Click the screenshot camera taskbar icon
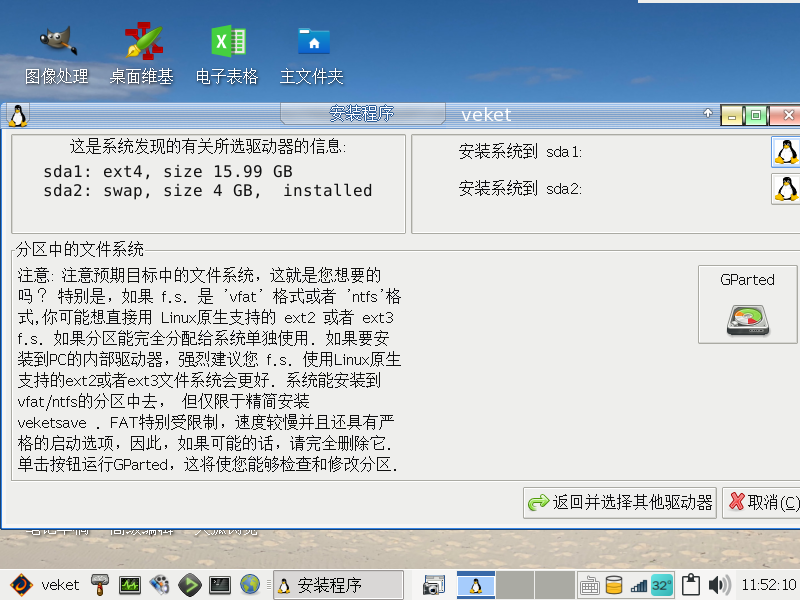The height and width of the screenshot is (600, 800). (x=434, y=585)
